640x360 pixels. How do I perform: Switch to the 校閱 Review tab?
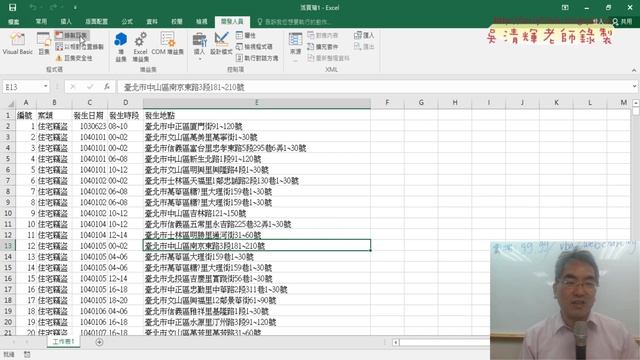click(x=177, y=22)
